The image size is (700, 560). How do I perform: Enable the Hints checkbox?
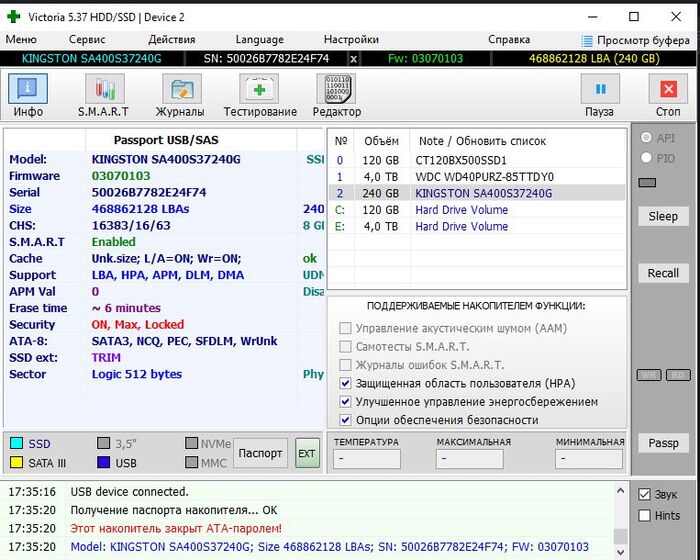(x=644, y=515)
